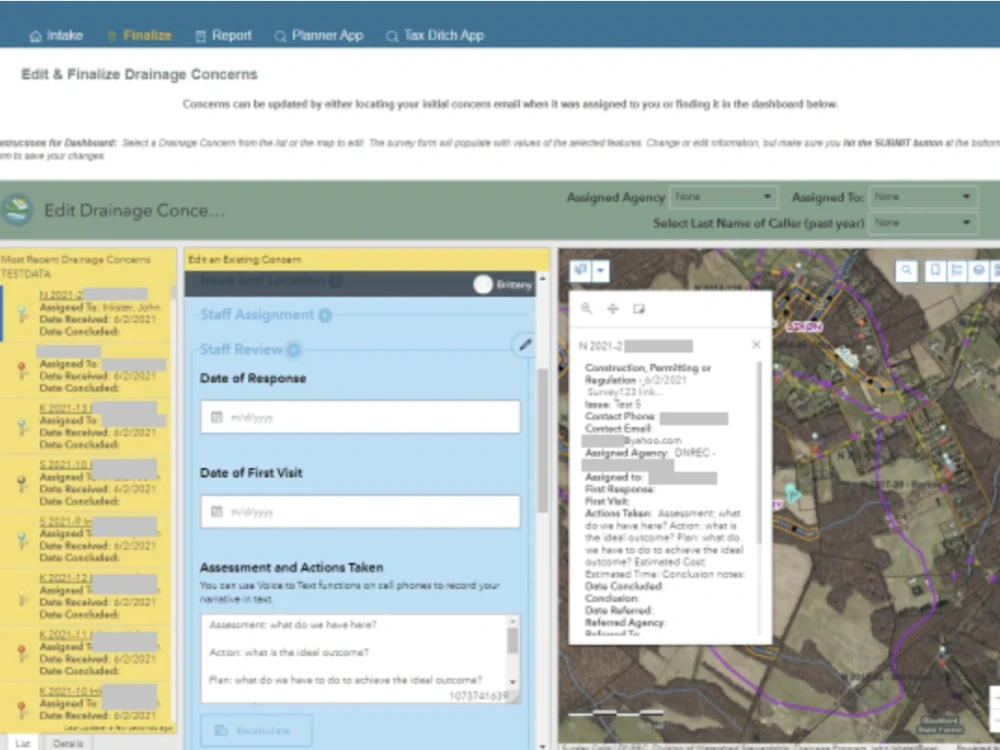1000x750 pixels.
Task: Open the map bookmarks icon
Action: point(935,270)
